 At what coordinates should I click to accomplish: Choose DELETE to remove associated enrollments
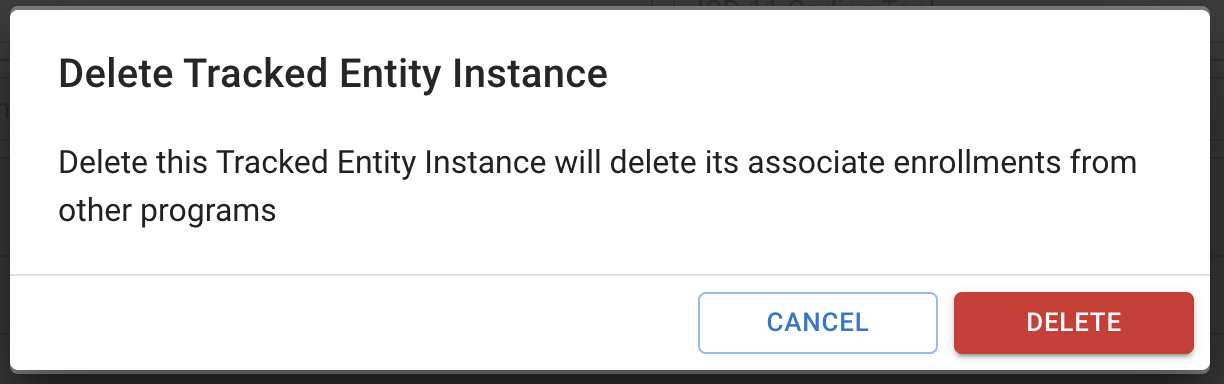(x=1074, y=323)
